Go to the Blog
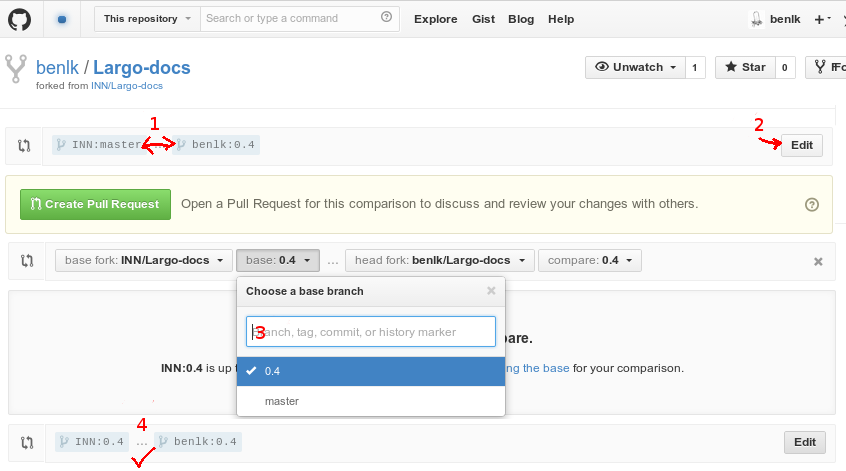The height and width of the screenshot is (471, 846). (x=521, y=19)
